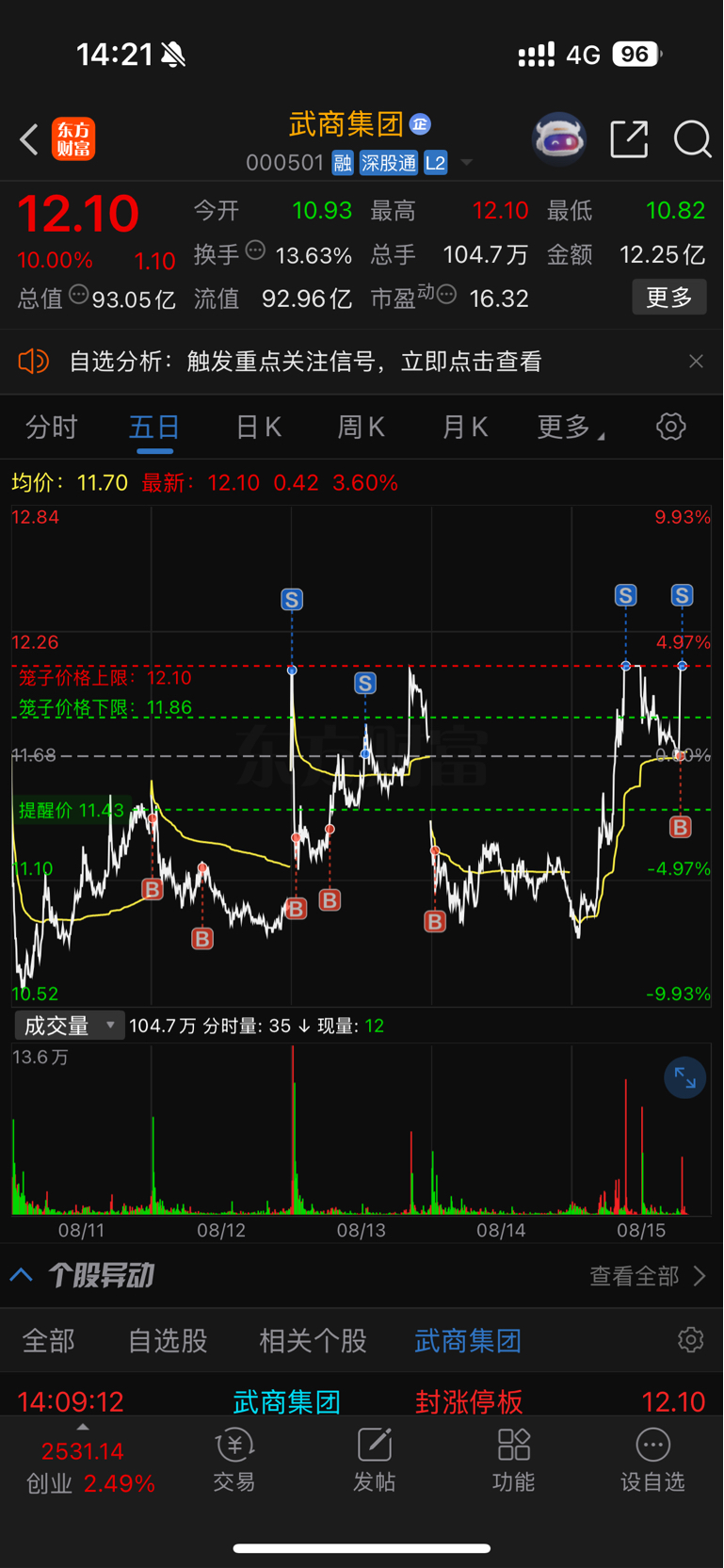Screen dimensions: 724x1568
Task: Open the 自选分析 signal notice
Action: coord(305,362)
